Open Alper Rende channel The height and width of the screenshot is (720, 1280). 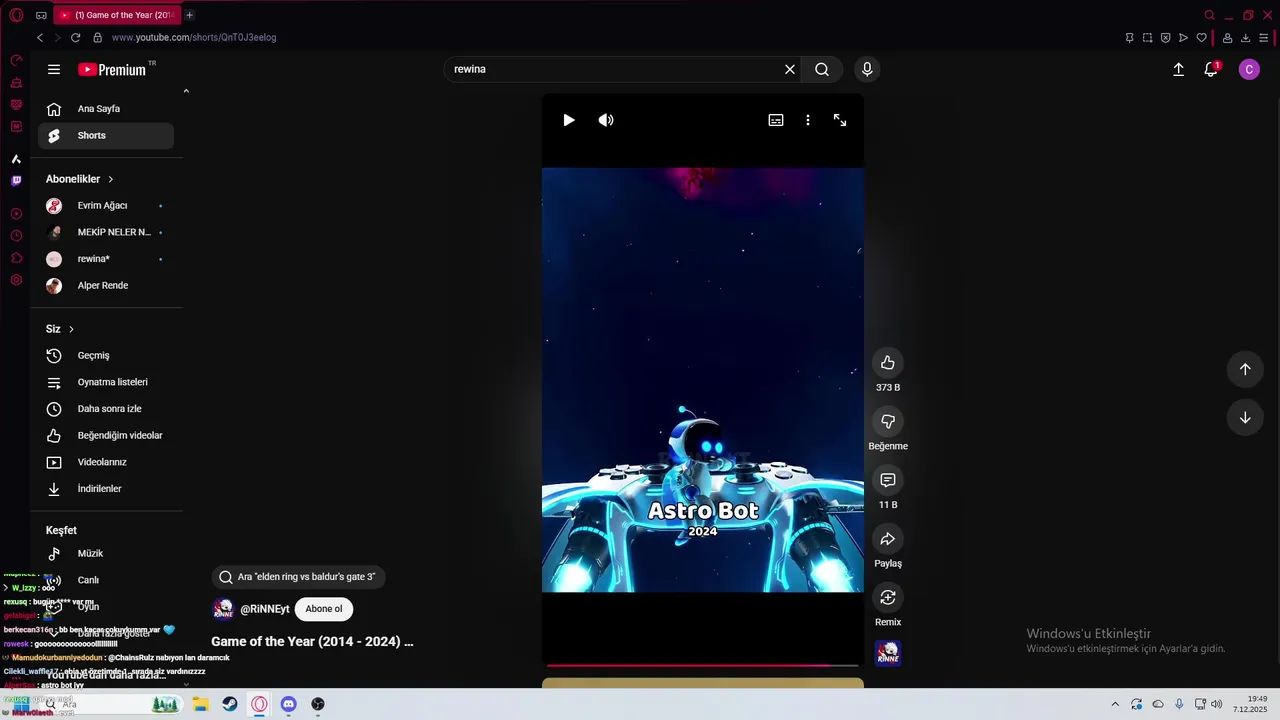[106, 286]
